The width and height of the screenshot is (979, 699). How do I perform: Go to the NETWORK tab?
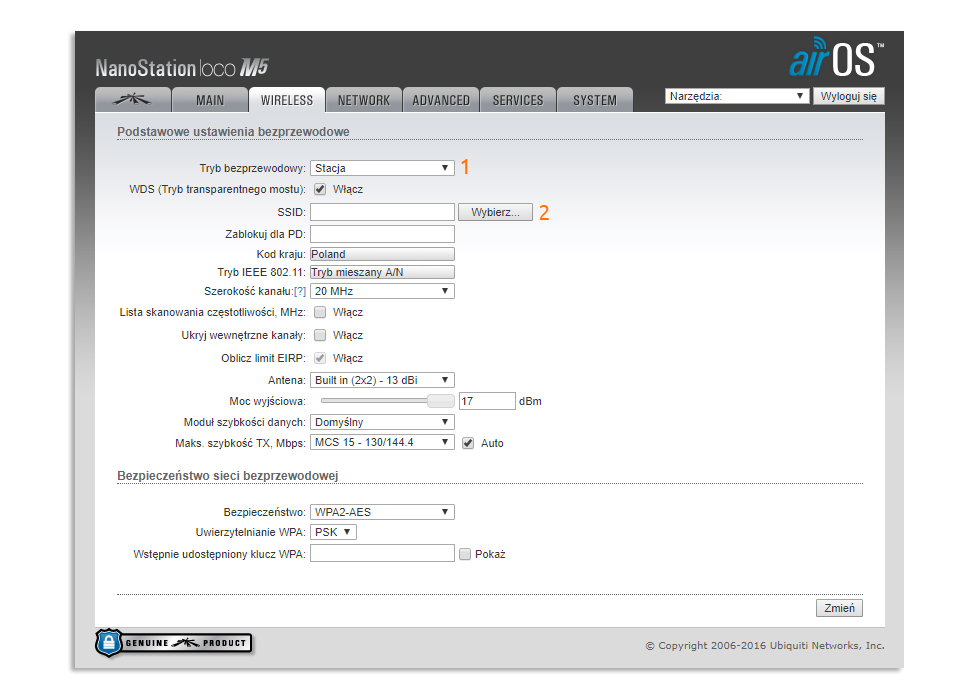364,100
